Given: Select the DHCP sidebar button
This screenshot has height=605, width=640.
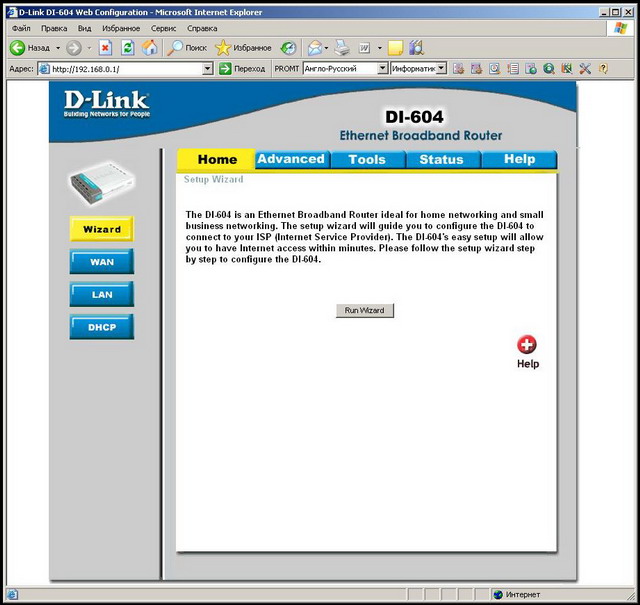Looking at the screenshot, I should click(x=101, y=327).
